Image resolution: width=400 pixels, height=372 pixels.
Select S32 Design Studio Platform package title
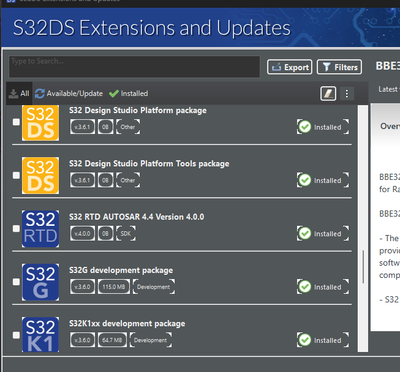(138, 110)
